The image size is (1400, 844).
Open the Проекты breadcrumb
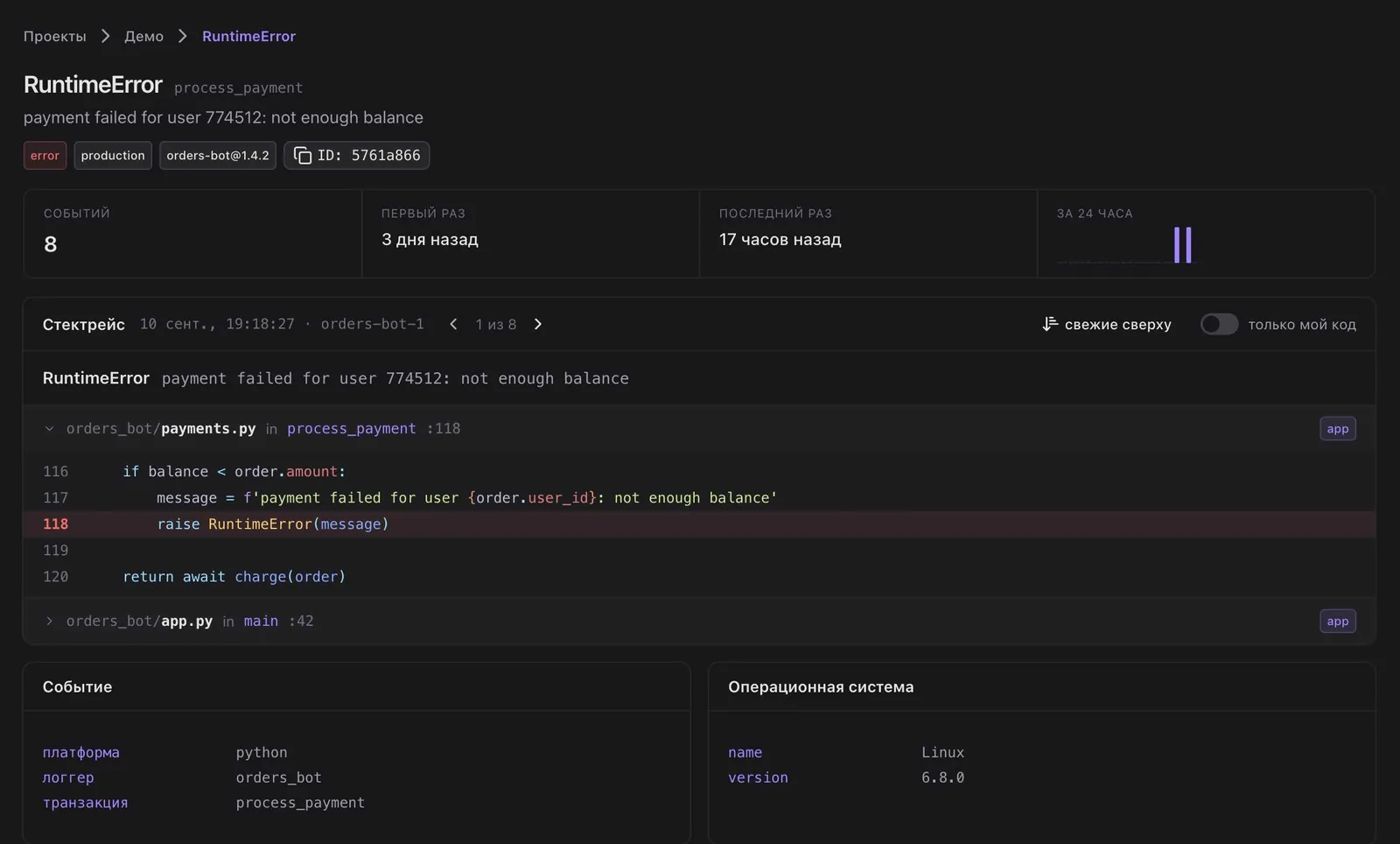click(55, 36)
